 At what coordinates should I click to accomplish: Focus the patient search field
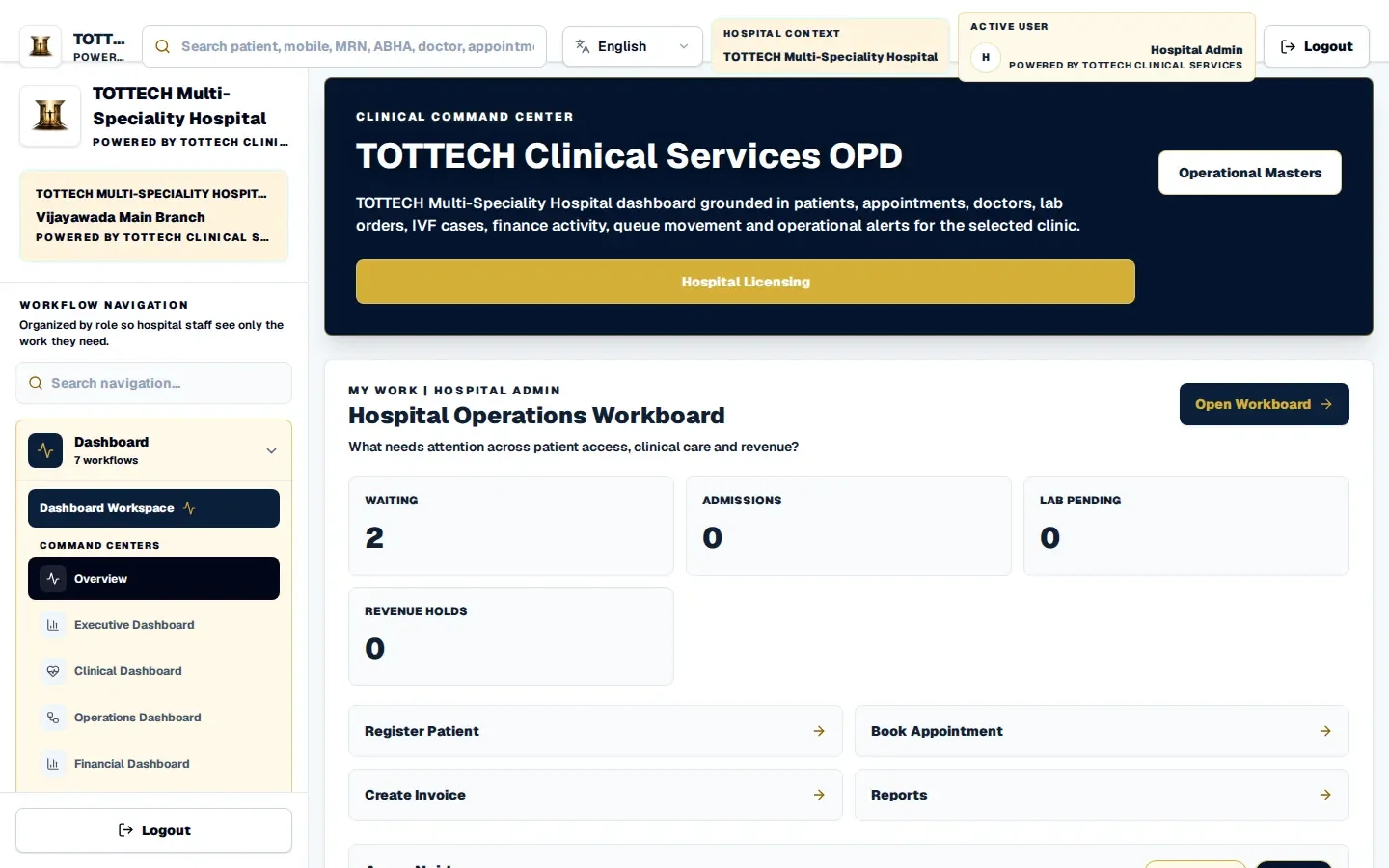click(344, 46)
